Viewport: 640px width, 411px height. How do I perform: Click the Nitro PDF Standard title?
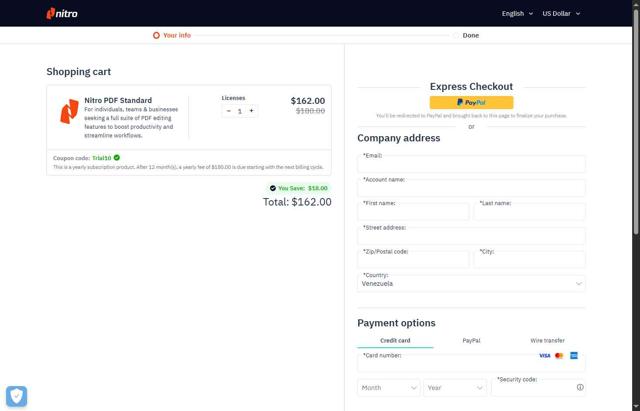pos(118,100)
